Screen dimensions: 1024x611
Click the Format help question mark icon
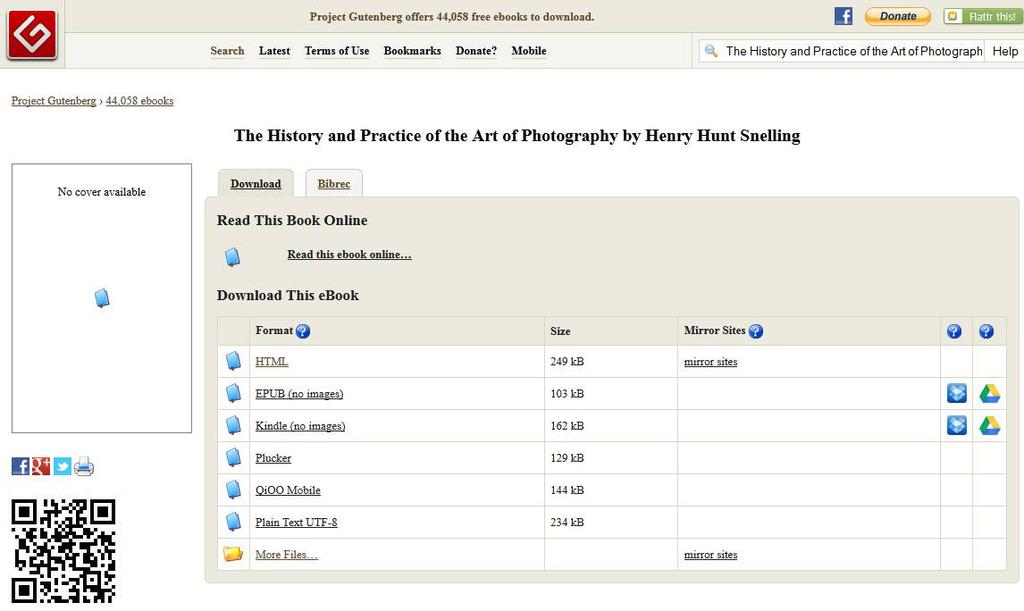point(303,331)
